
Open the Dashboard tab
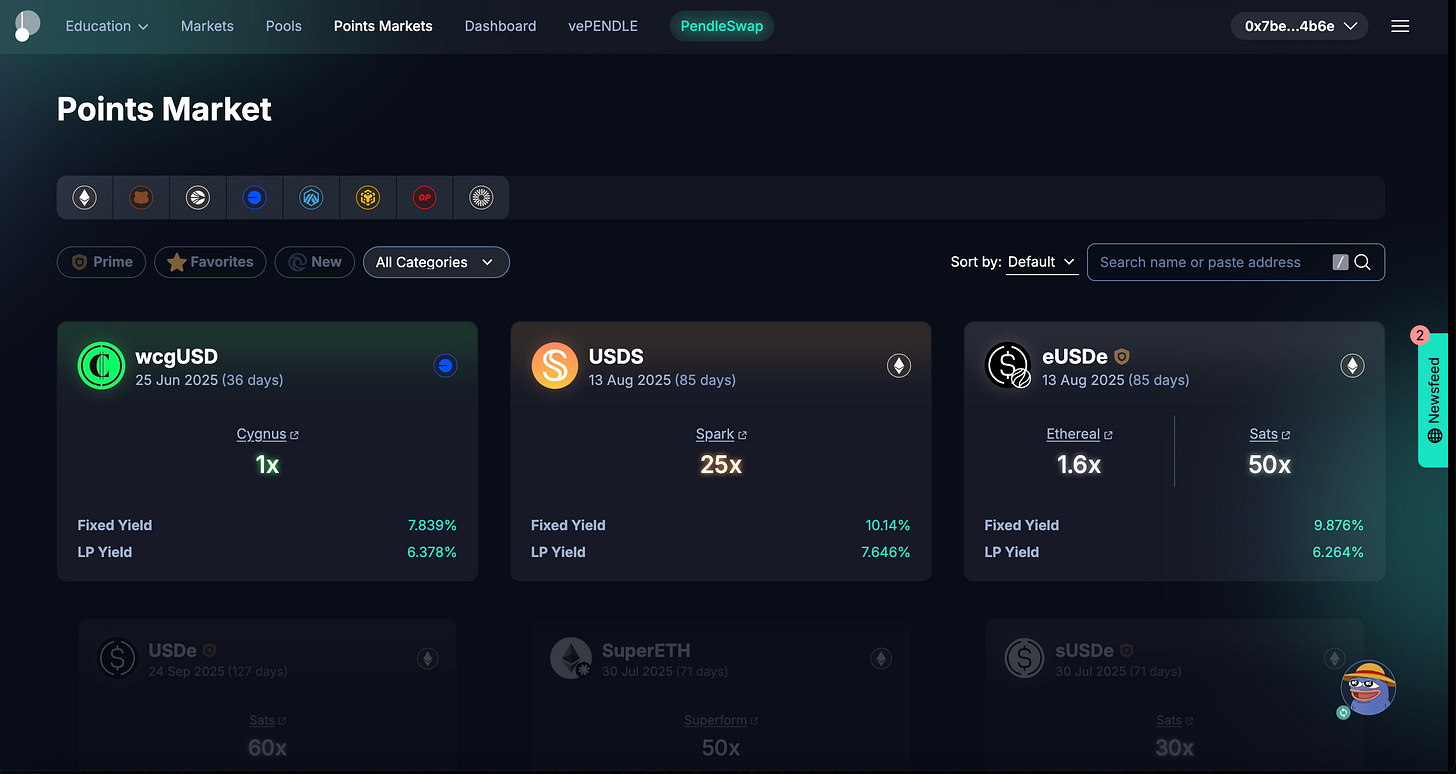point(500,26)
